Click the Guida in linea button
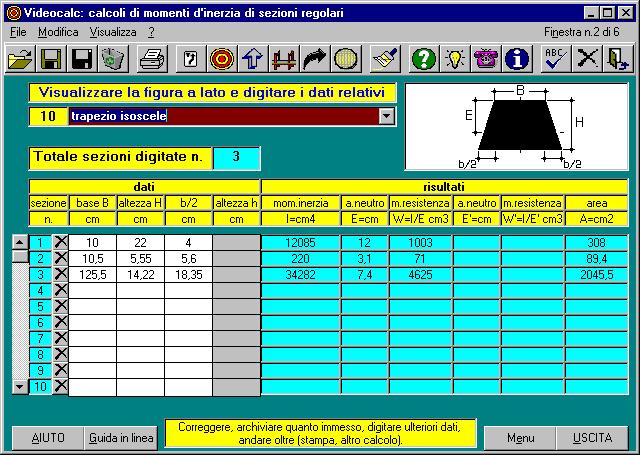640x455 pixels. click(121, 438)
